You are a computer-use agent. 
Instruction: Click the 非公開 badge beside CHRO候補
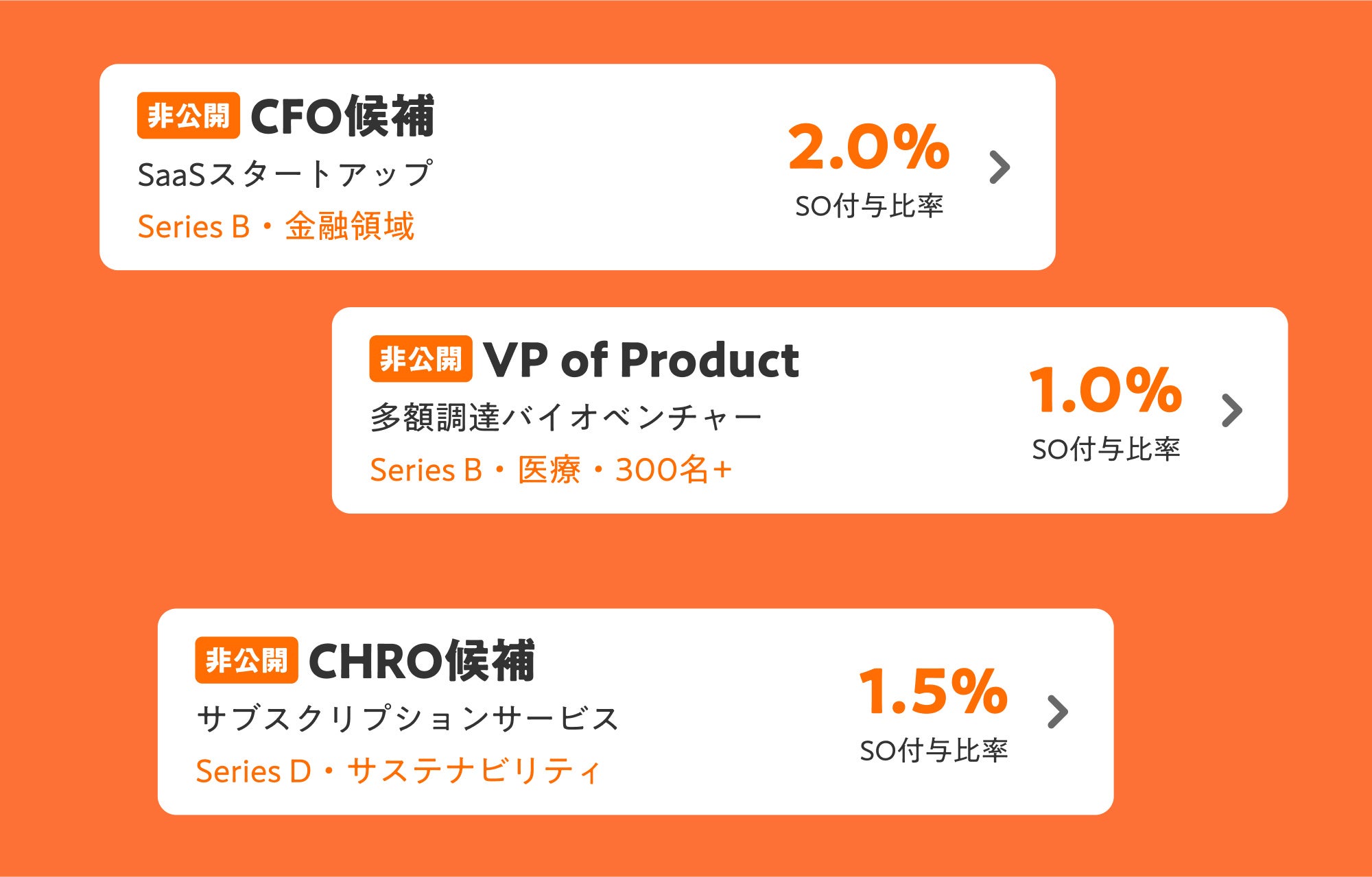pos(246,660)
